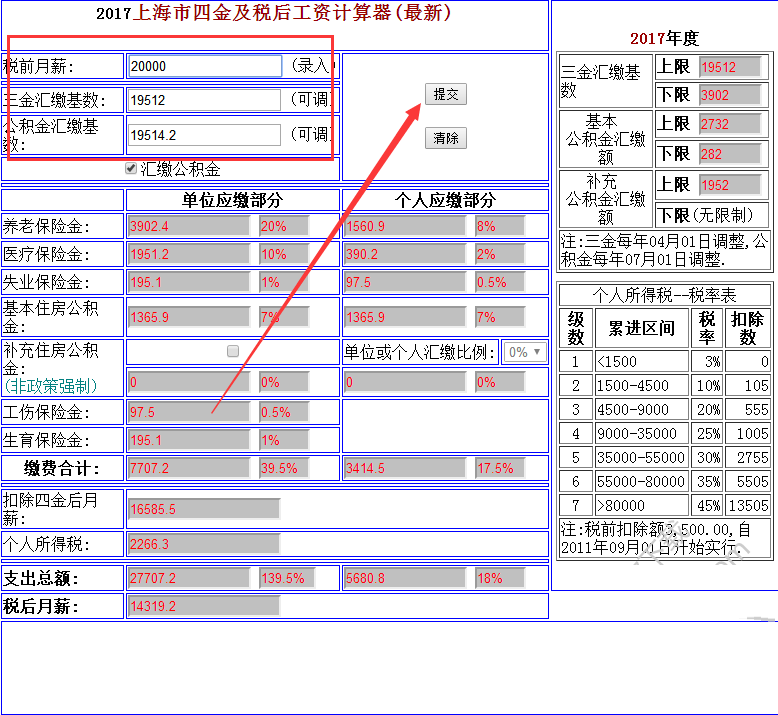Image resolution: width=778 pixels, height=715 pixels.
Task: Select the 失业保险金 personal rate 0.5%
Action: pyautogui.click(x=500, y=282)
